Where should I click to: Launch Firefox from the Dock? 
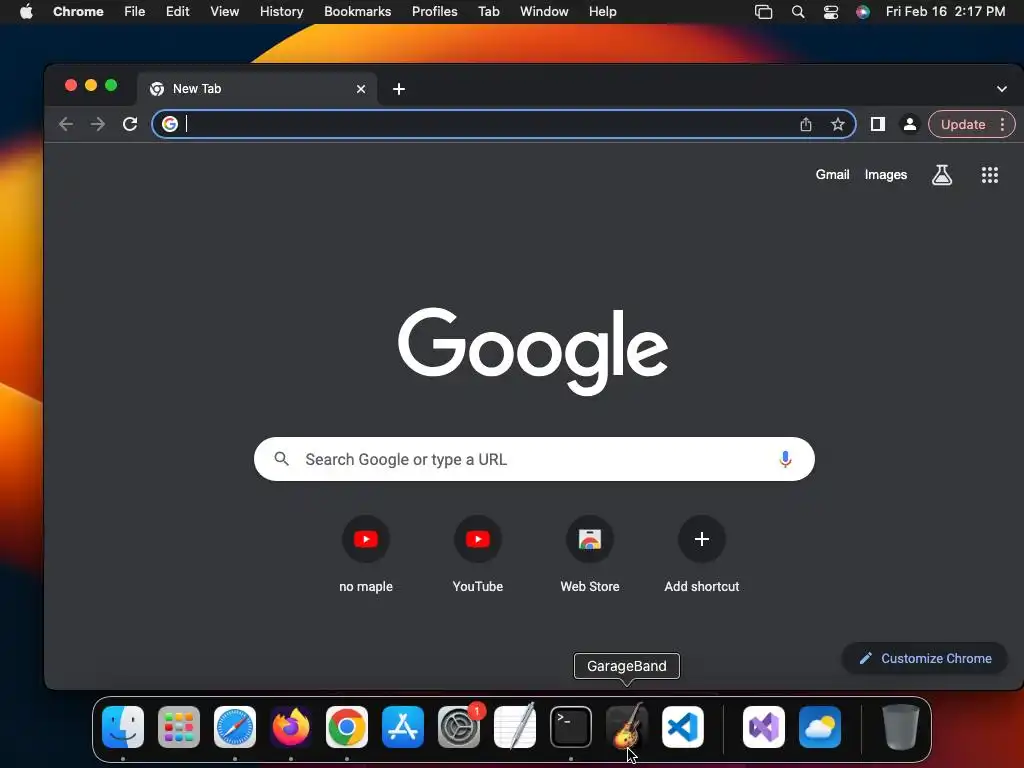point(291,727)
